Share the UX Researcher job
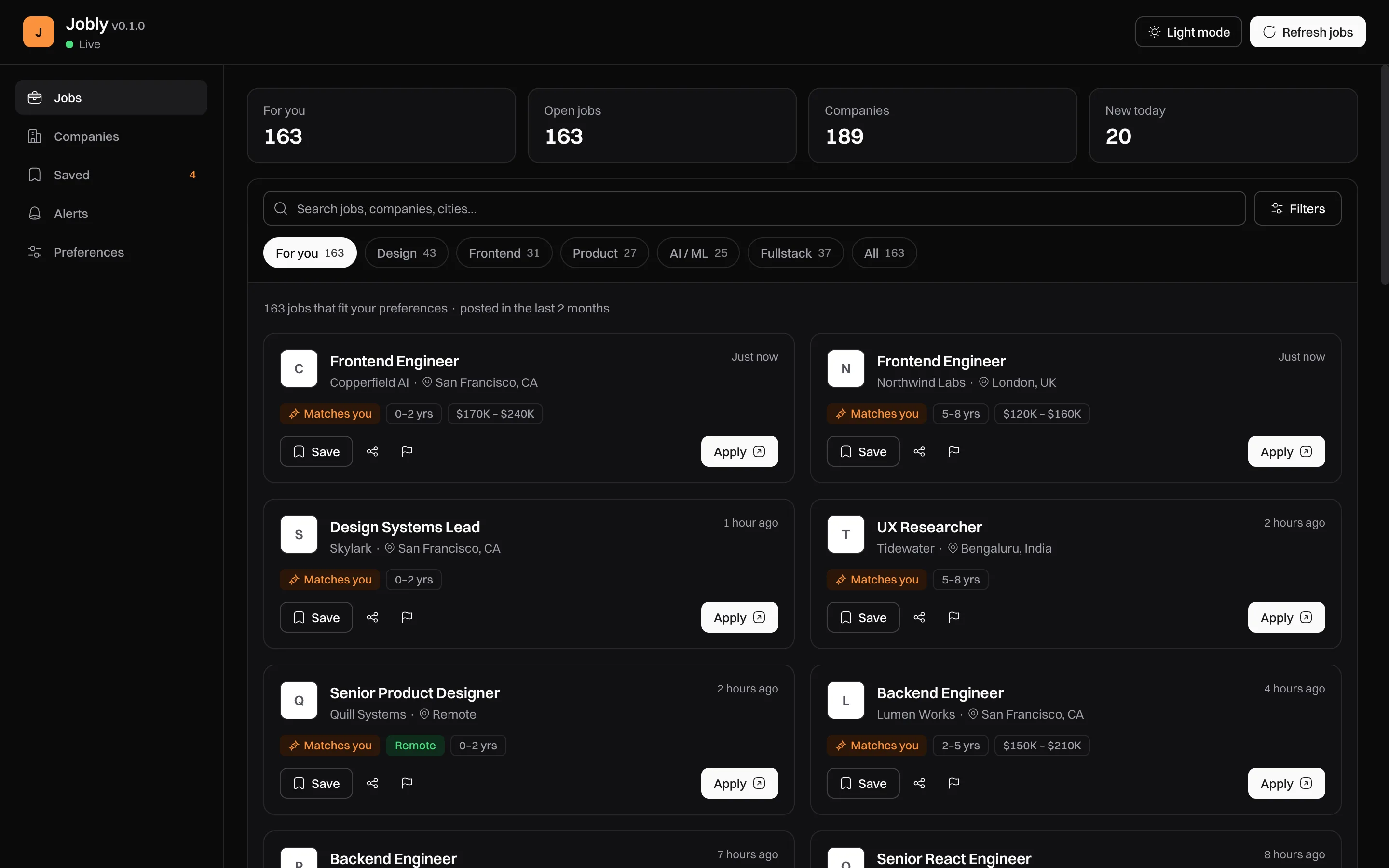This screenshot has width=1389, height=868. [x=920, y=618]
